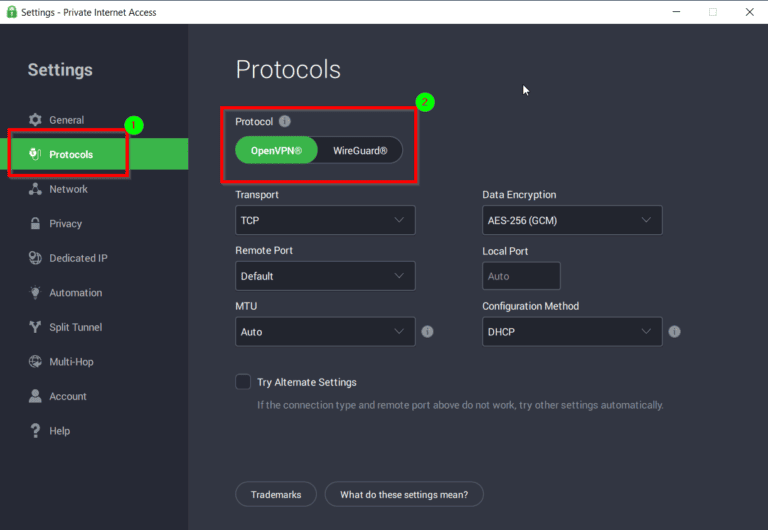
Task: Click the Trademarks button
Action: point(276,494)
